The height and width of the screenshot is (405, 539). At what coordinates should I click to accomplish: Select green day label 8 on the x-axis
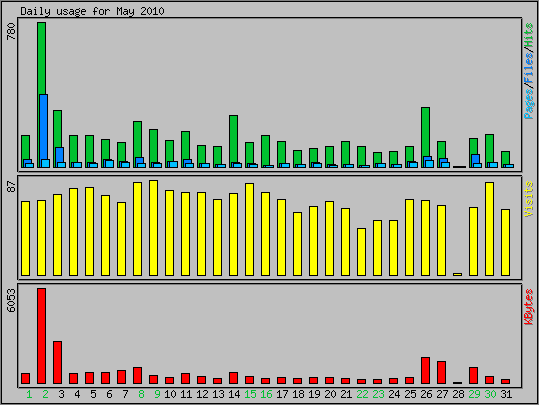[x=141, y=394]
